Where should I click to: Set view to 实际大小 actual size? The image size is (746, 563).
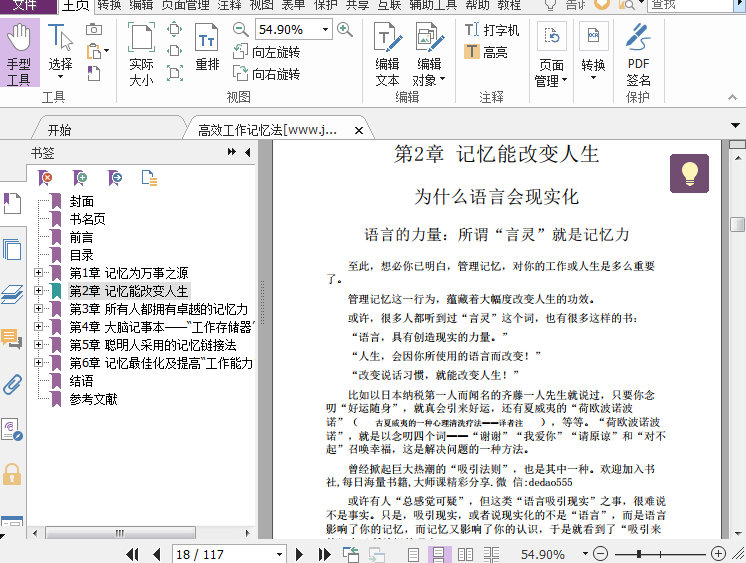(141, 54)
